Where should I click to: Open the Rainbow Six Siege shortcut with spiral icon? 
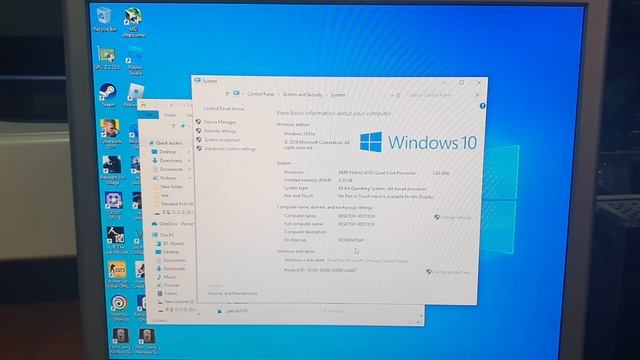click(120, 308)
